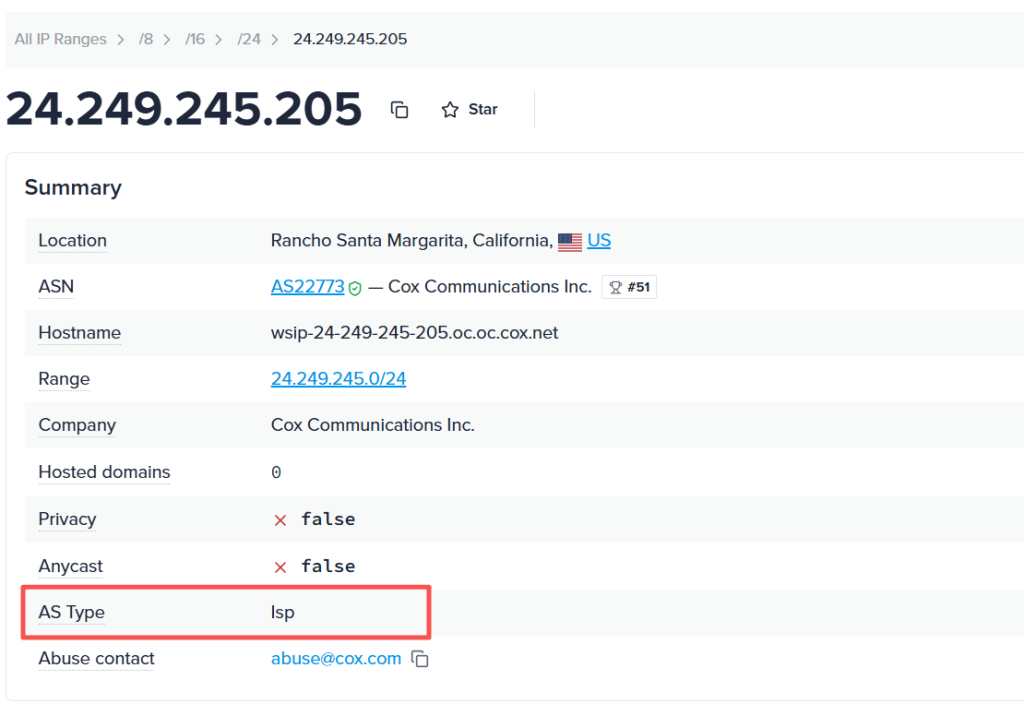Open the All IP Ranges breadcrumb
1024x716 pixels.
click(x=60, y=39)
